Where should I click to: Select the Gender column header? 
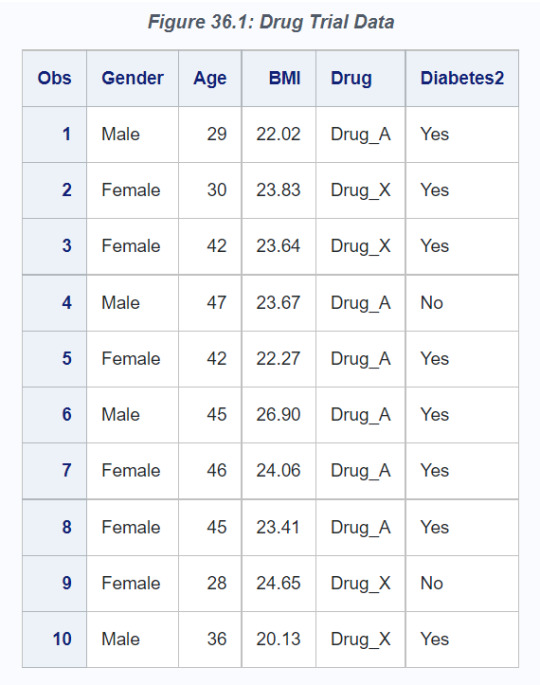point(132,78)
